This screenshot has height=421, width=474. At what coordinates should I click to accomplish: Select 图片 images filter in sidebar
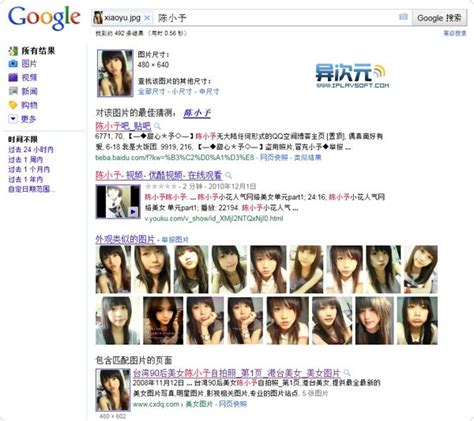coord(29,63)
